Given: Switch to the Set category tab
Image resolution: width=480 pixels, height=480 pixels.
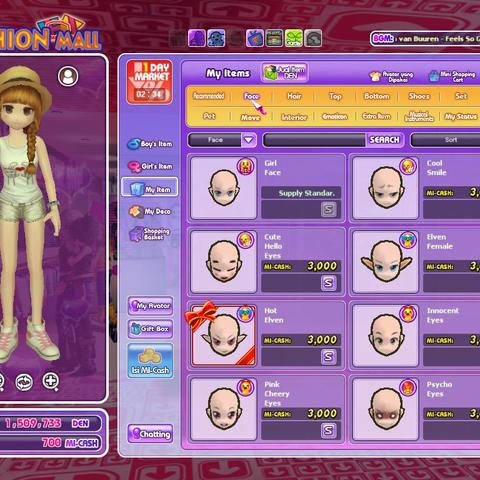Looking at the screenshot, I should 461,96.
